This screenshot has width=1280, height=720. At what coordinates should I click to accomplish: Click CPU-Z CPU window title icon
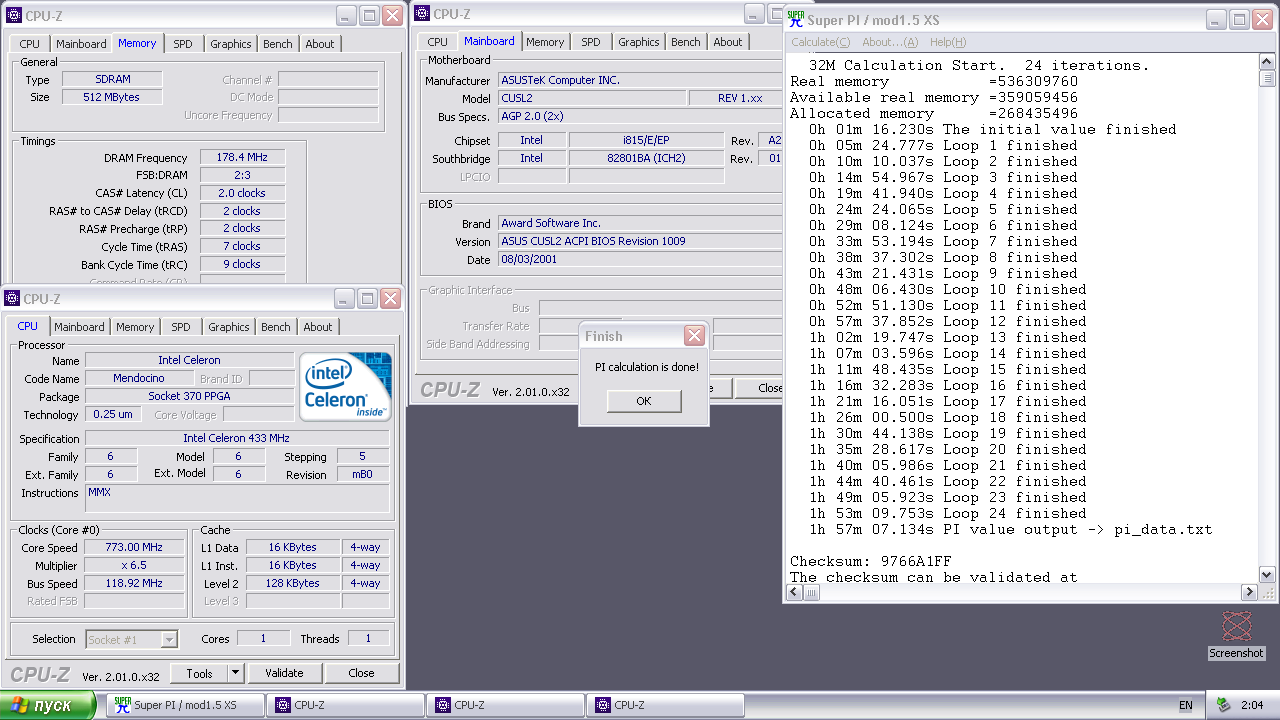click(x=12, y=299)
